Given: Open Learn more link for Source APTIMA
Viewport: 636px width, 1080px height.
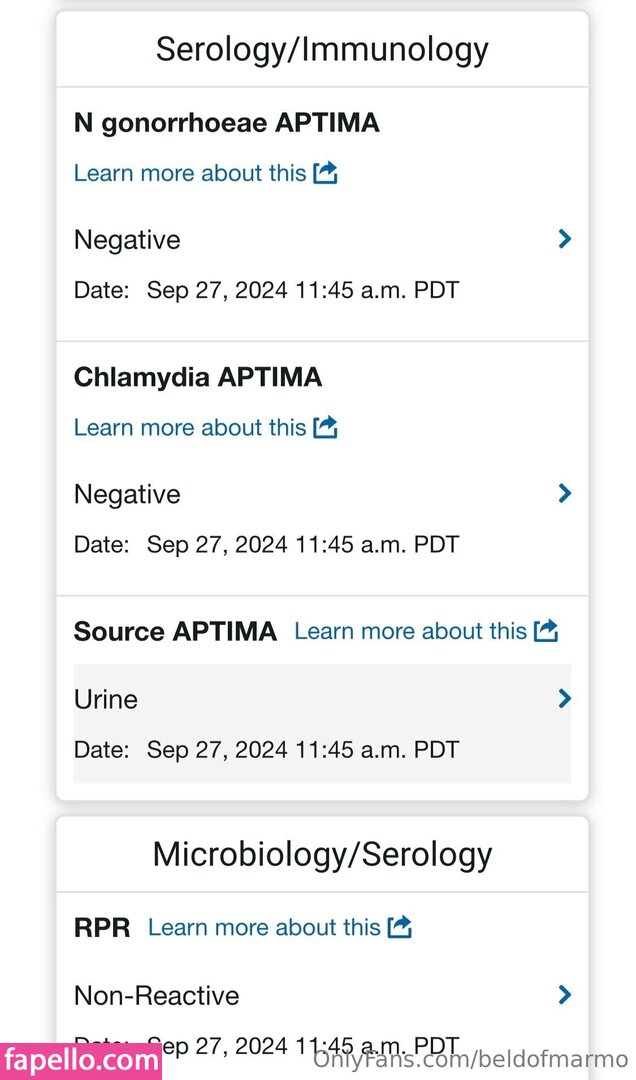Looking at the screenshot, I should (410, 631).
